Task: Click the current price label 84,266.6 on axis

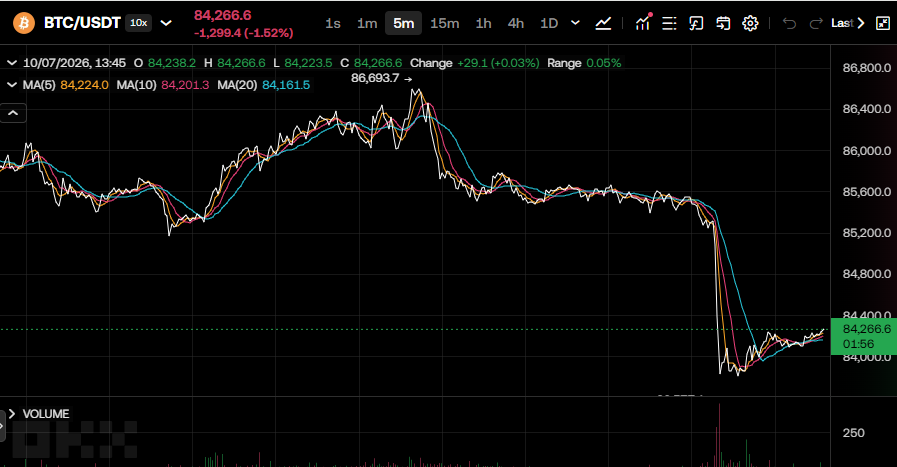Action: click(x=866, y=329)
